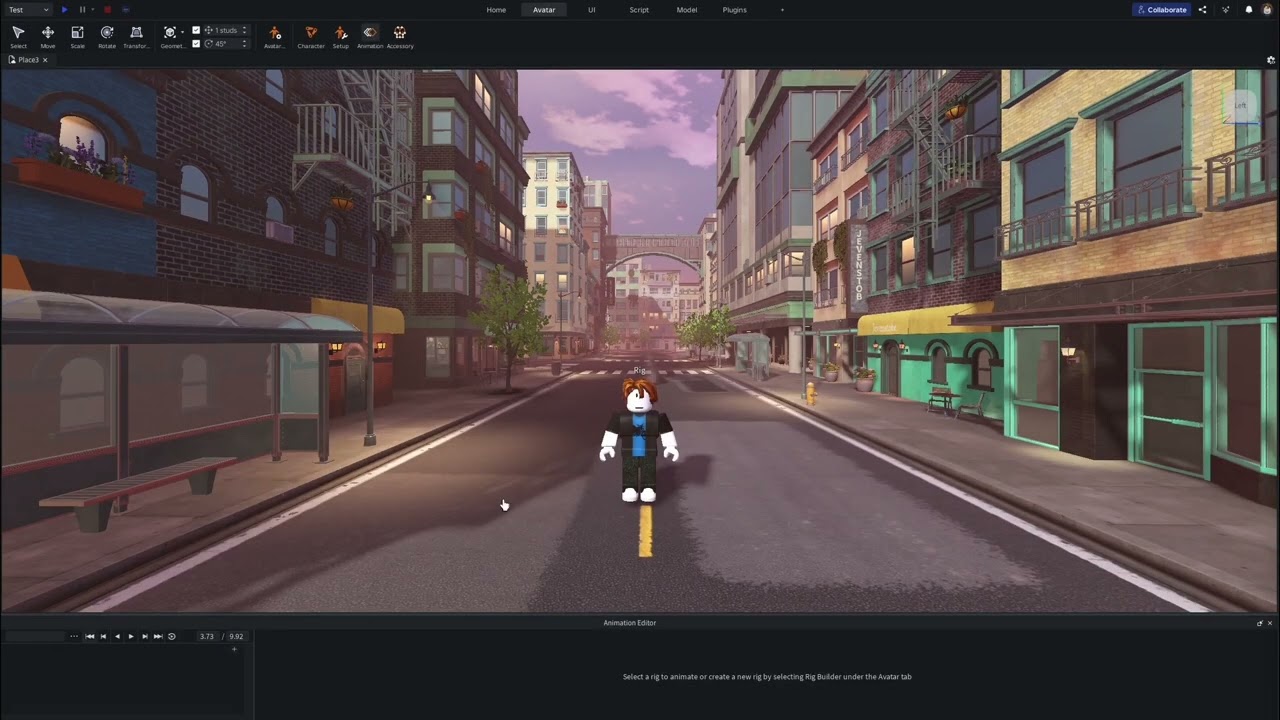The height and width of the screenshot is (720, 1280).
Task: Click the Share icon
Action: (x=1202, y=9)
